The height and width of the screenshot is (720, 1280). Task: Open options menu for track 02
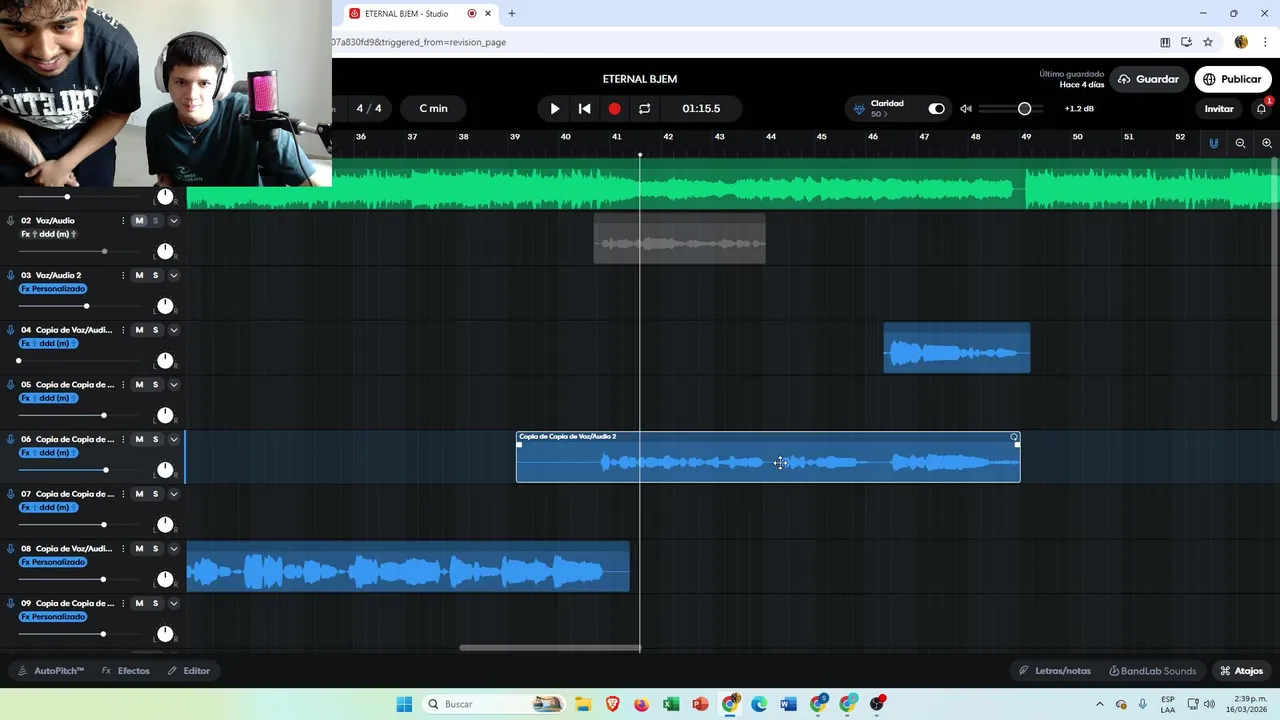123,220
